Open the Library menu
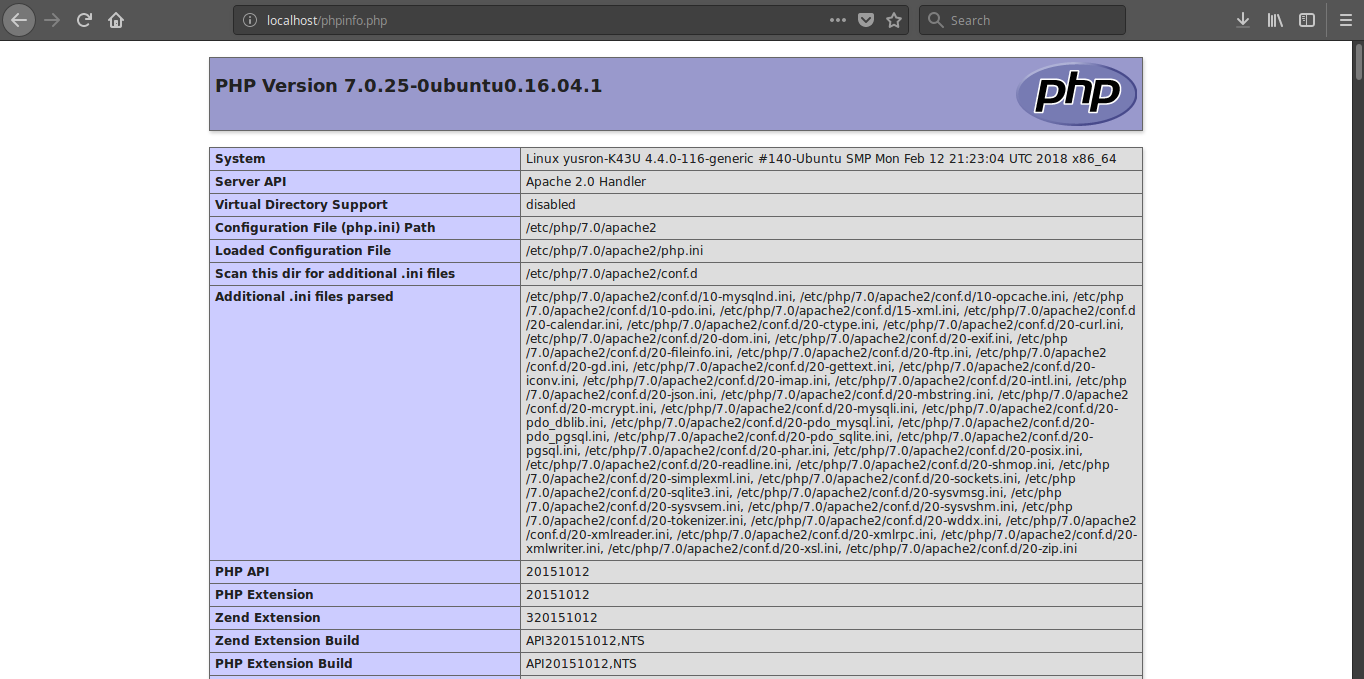 click(1275, 20)
